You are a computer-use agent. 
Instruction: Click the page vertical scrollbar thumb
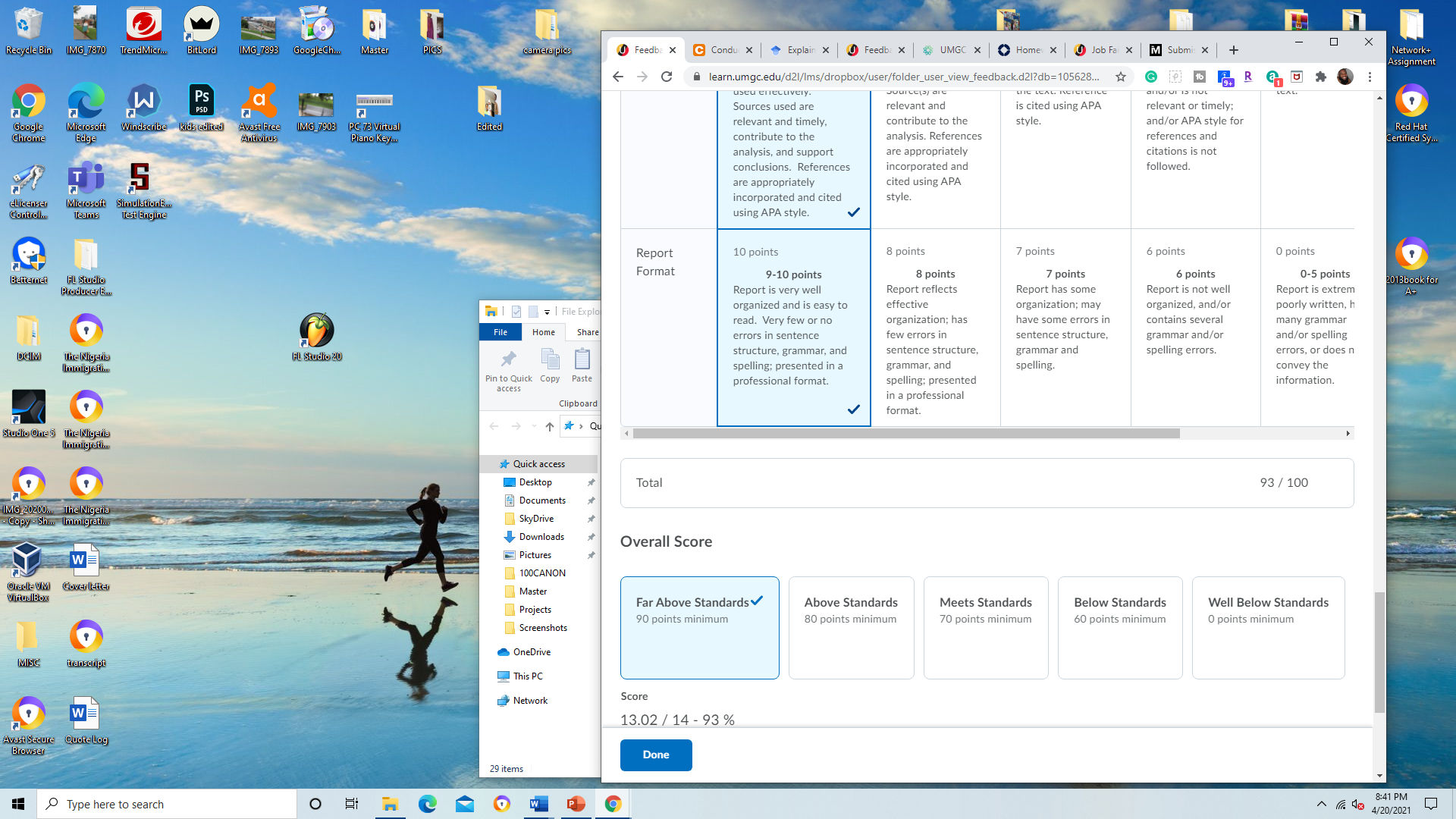1379,652
